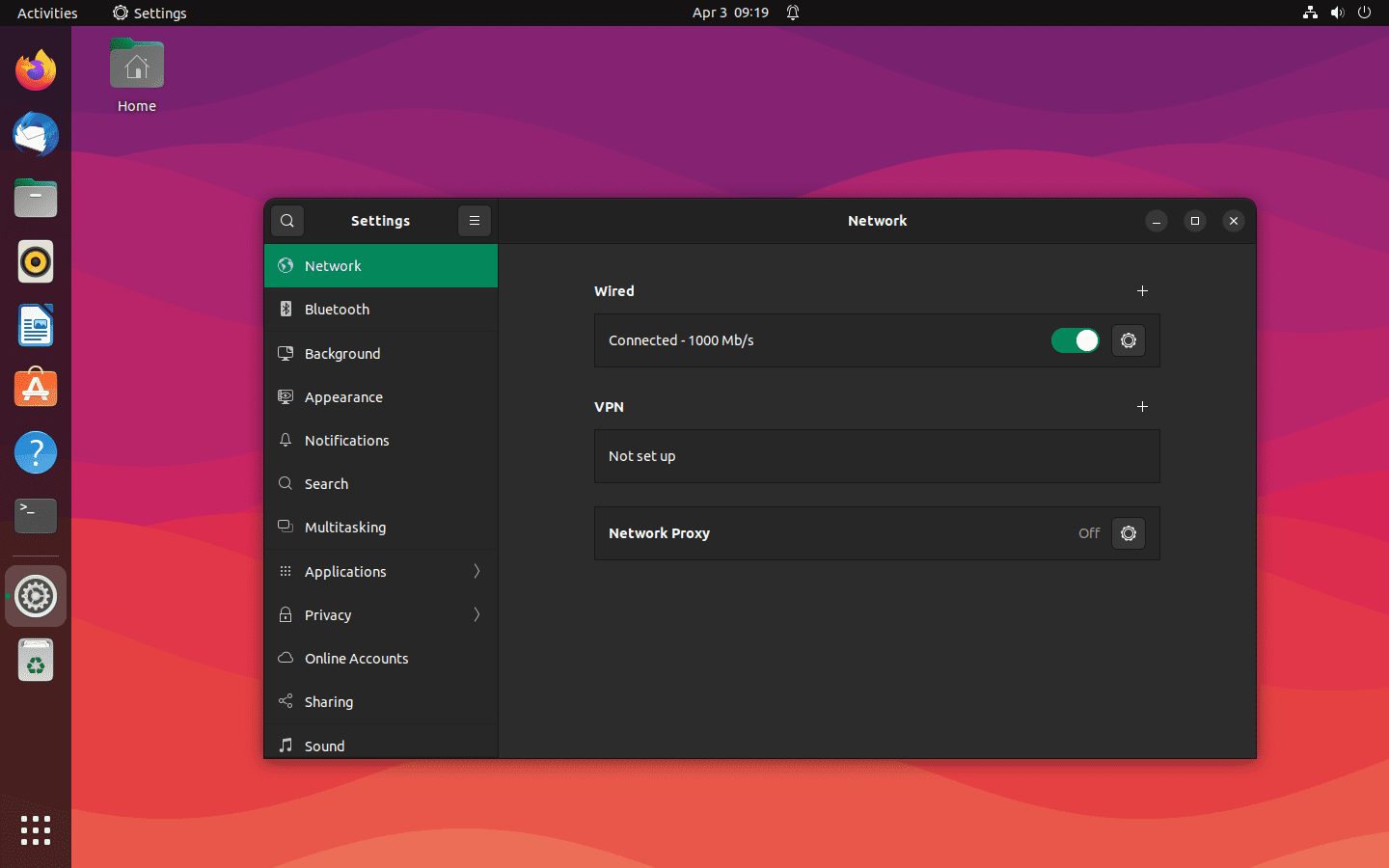Select Network in the sidebar
Screen dimensions: 1389x868
click(x=381, y=266)
